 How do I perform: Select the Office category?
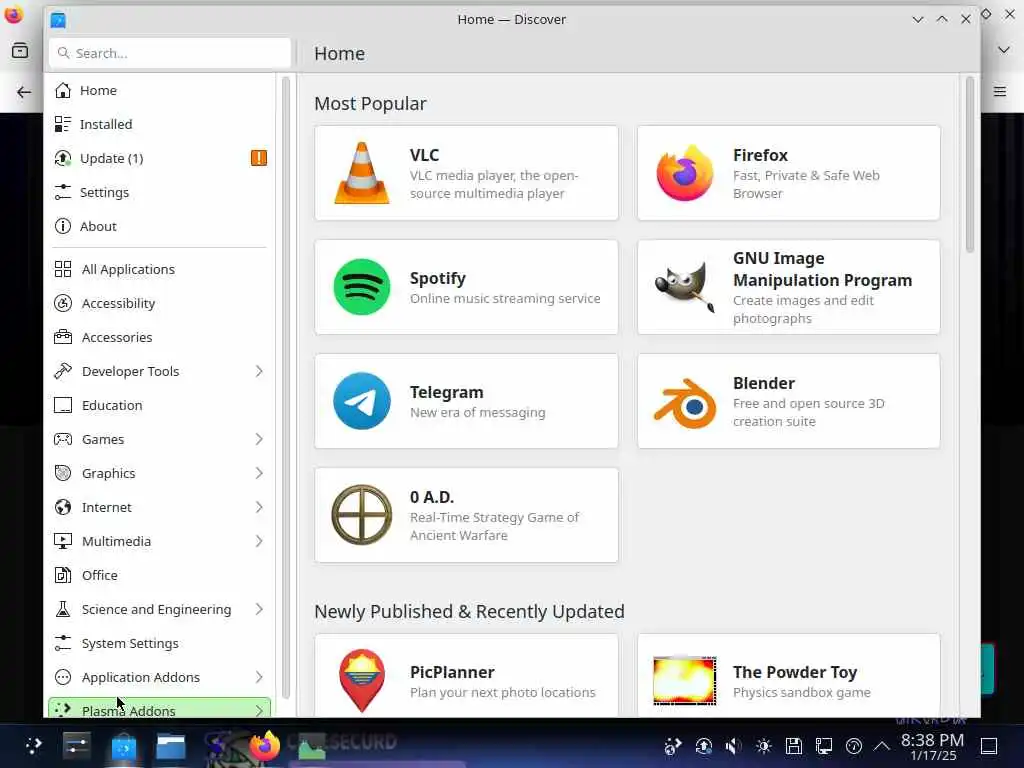tap(160, 575)
